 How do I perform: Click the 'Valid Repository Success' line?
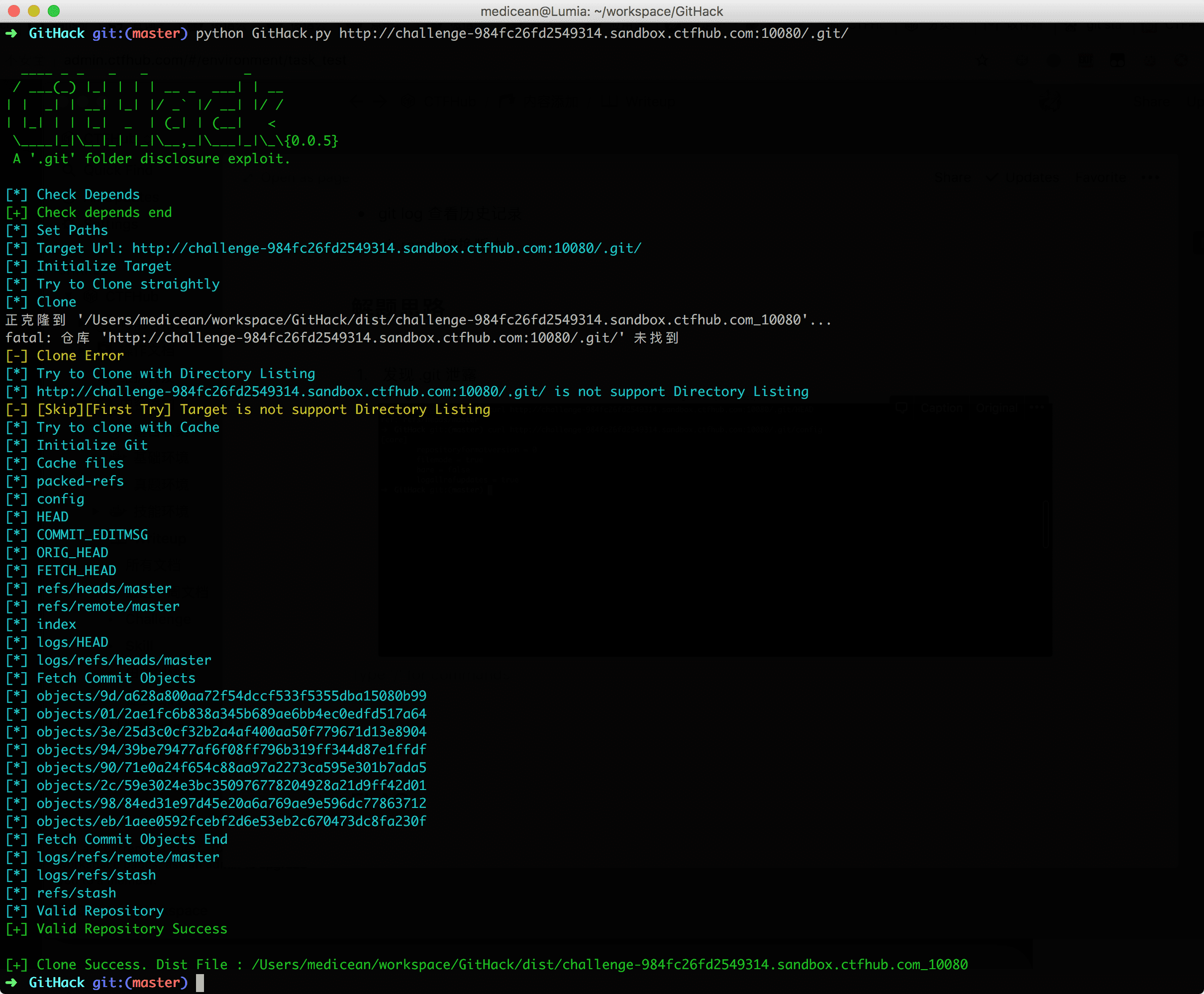pyautogui.click(x=132, y=929)
